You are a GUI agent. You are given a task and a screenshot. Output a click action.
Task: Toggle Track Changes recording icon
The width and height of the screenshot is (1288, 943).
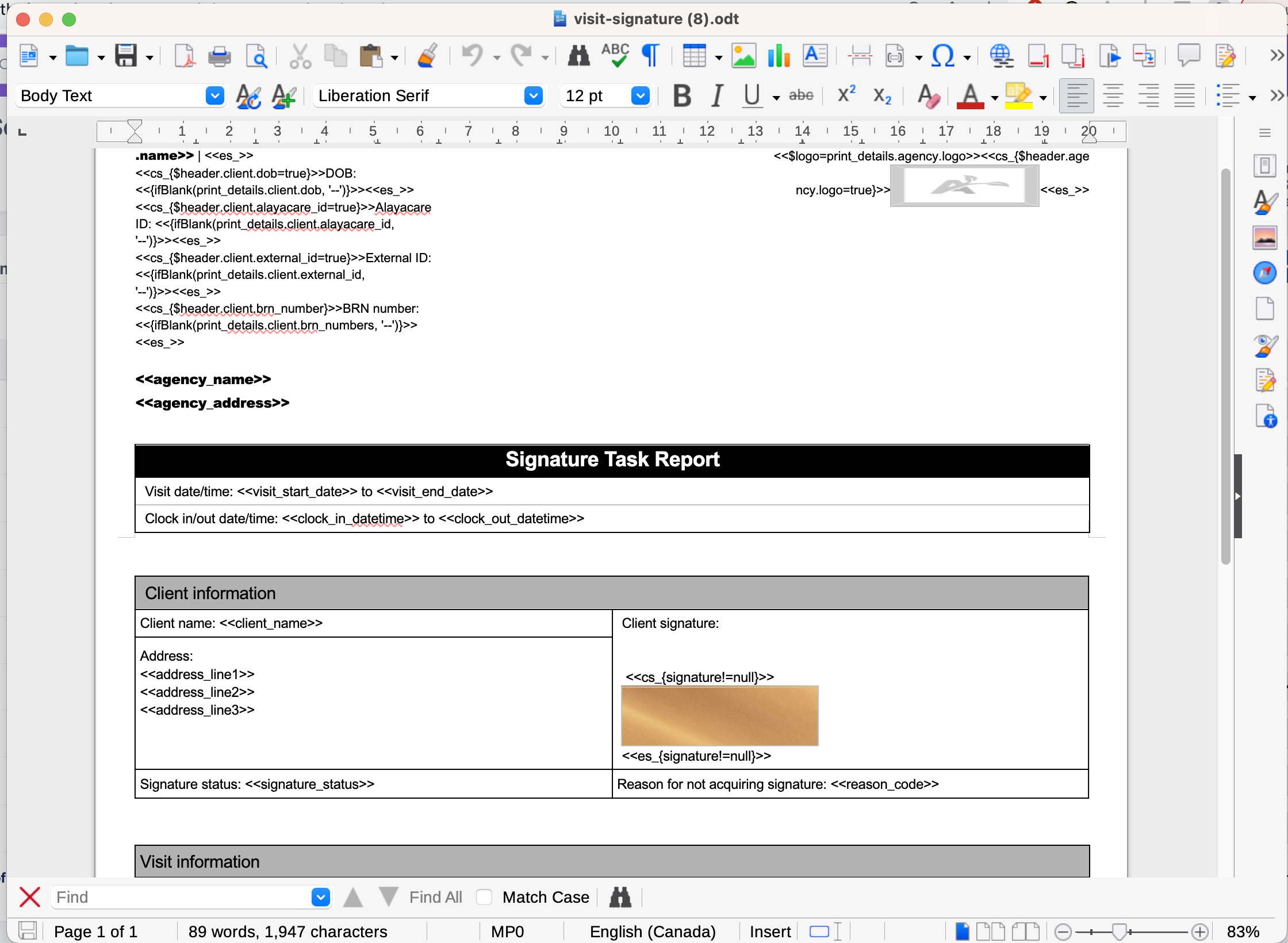click(x=1225, y=56)
